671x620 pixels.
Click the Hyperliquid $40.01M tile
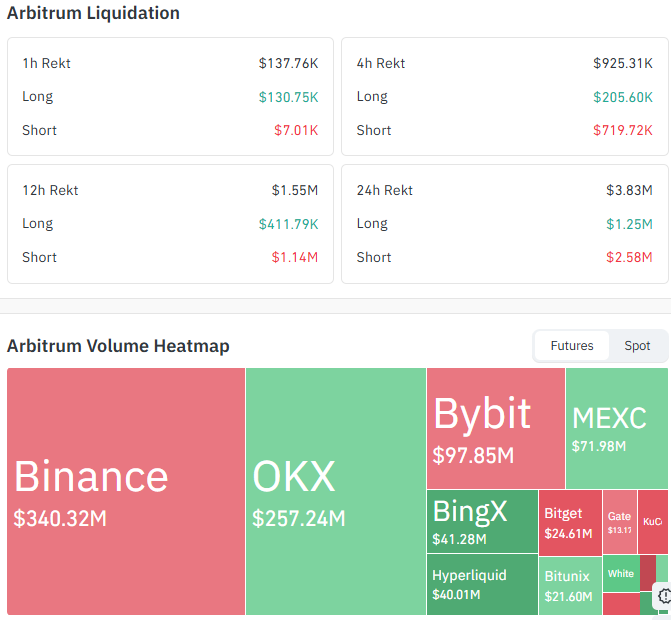[482, 584]
